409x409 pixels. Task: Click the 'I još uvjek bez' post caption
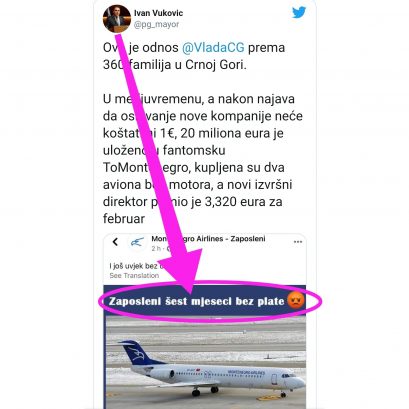click(x=137, y=266)
